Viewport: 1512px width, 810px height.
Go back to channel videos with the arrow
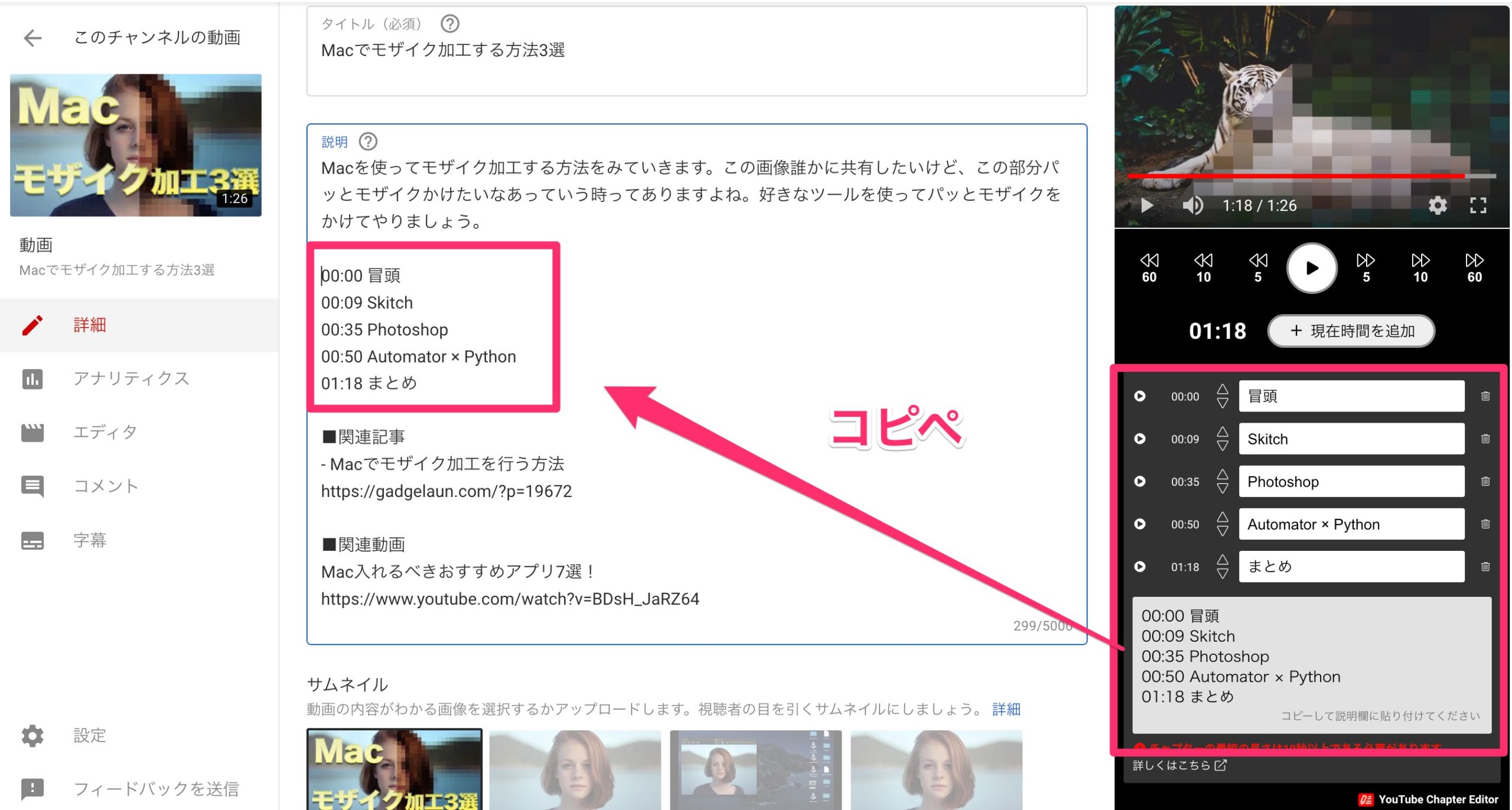[x=32, y=38]
